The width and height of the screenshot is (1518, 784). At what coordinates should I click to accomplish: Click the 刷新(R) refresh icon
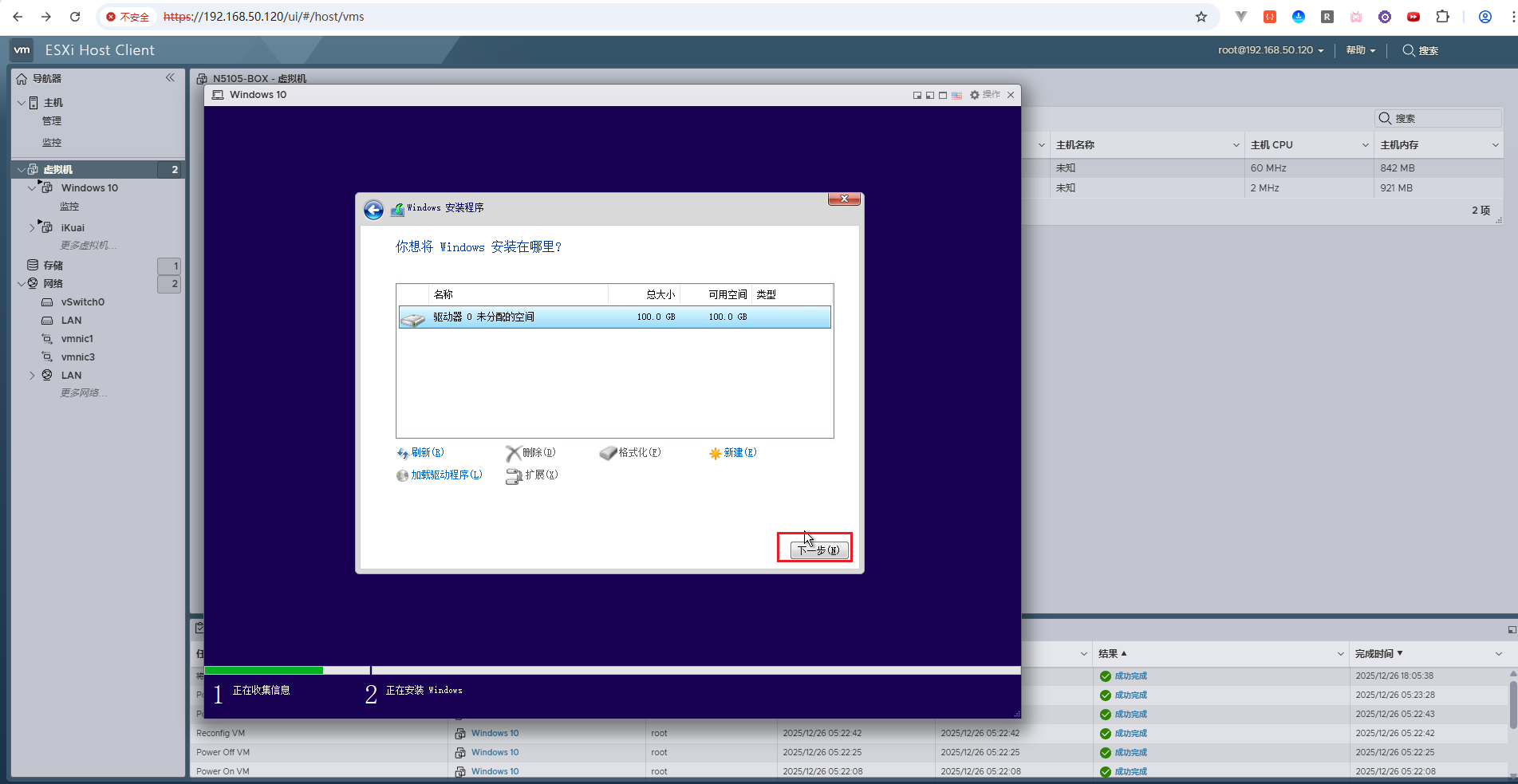pos(403,452)
